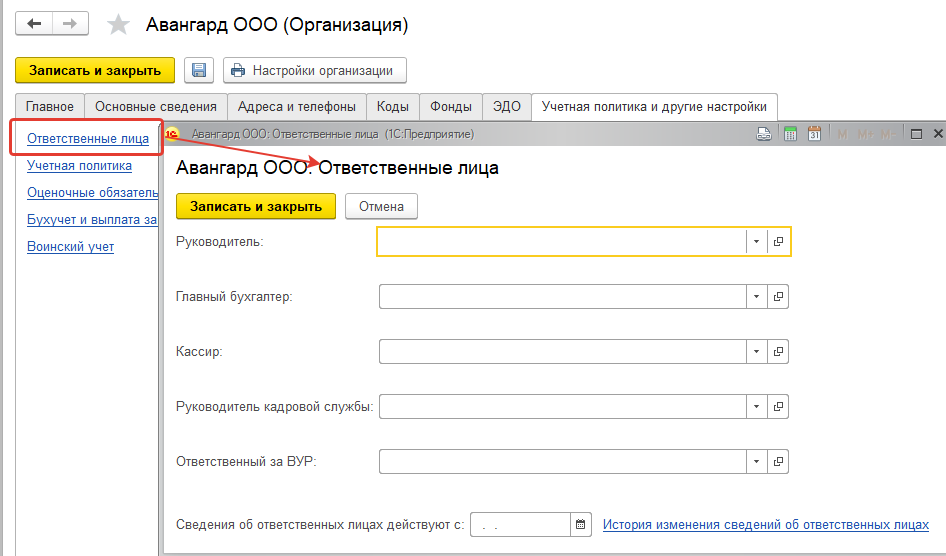Open the Кассир field selection form

[x=778, y=352]
